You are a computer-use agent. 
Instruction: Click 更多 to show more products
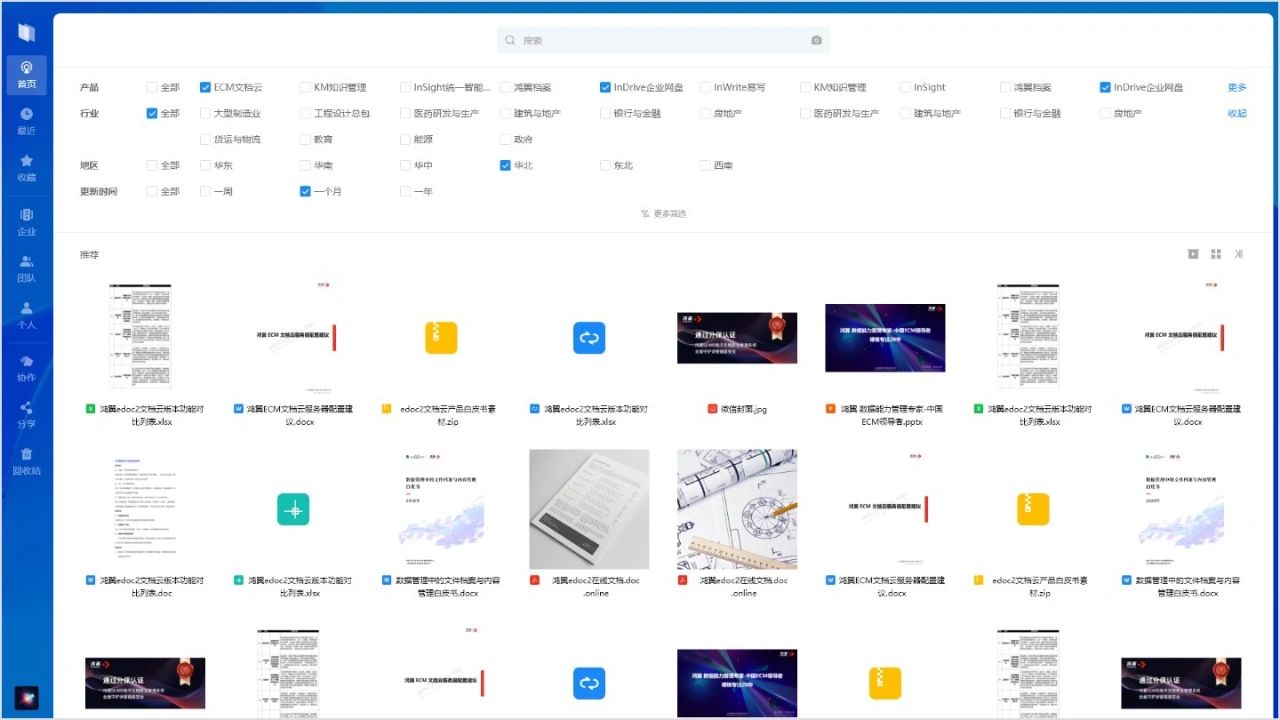[1237, 87]
